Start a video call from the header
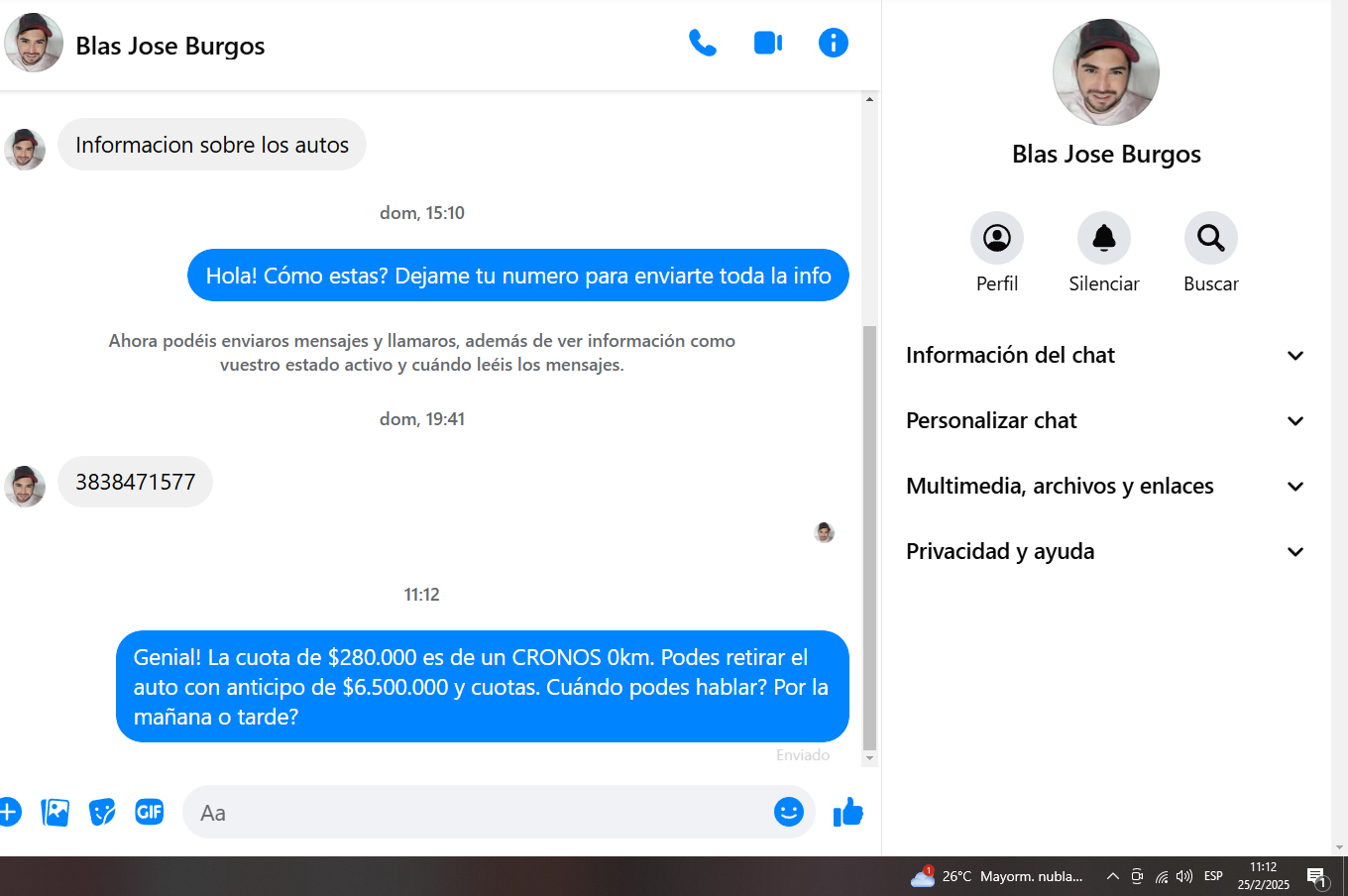Image resolution: width=1348 pixels, height=896 pixels. [768, 43]
